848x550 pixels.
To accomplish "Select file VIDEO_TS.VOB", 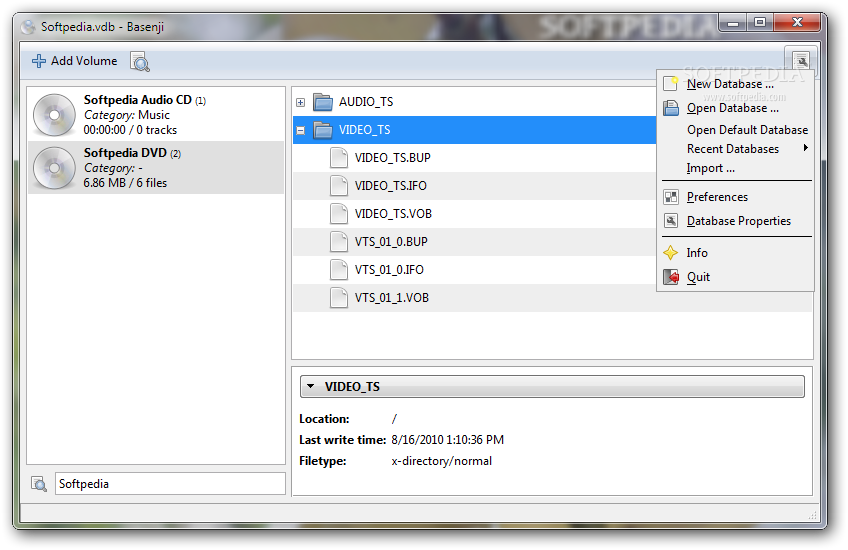I will (x=393, y=214).
